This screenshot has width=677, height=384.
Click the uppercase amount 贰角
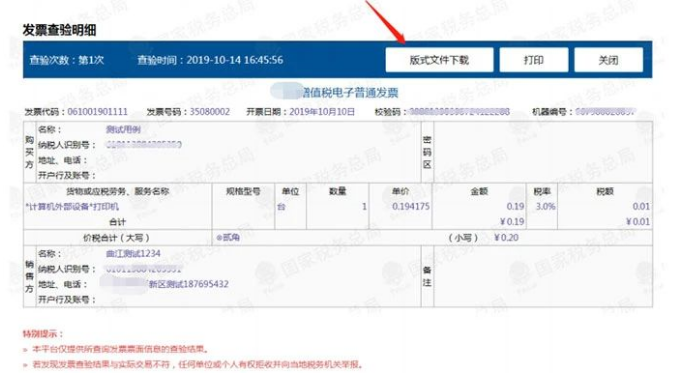click(228, 238)
